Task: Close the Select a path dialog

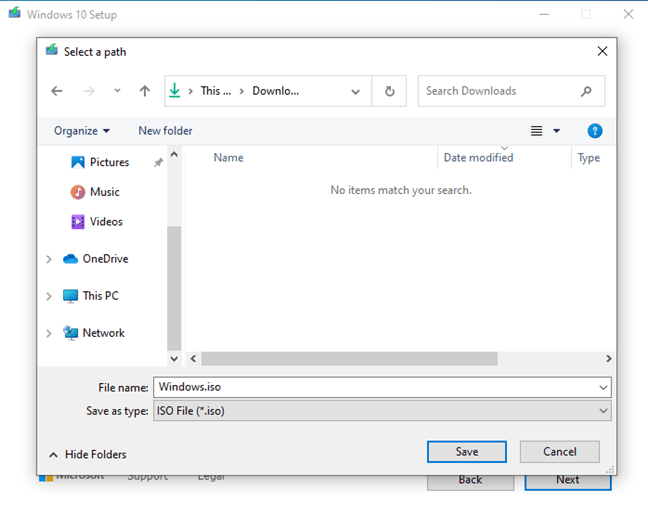Action: pos(602,51)
